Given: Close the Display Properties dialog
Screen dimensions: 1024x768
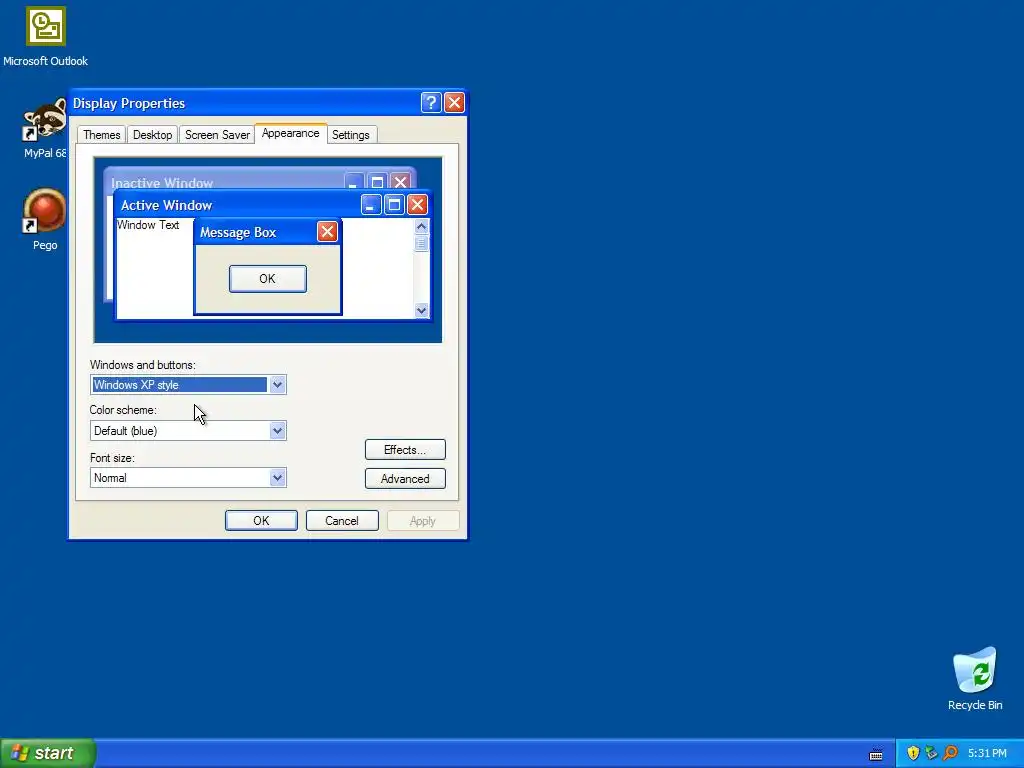Looking at the screenshot, I should click(x=454, y=103).
